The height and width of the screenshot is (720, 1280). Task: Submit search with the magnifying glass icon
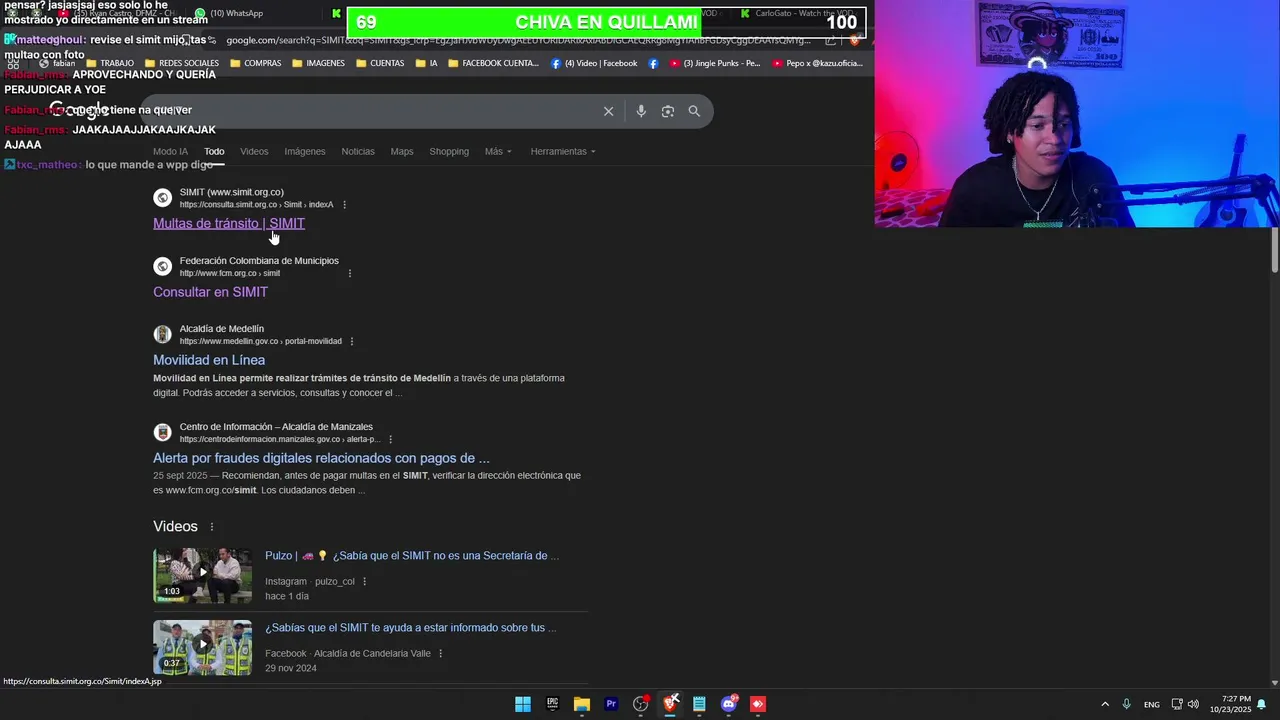click(x=694, y=111)
